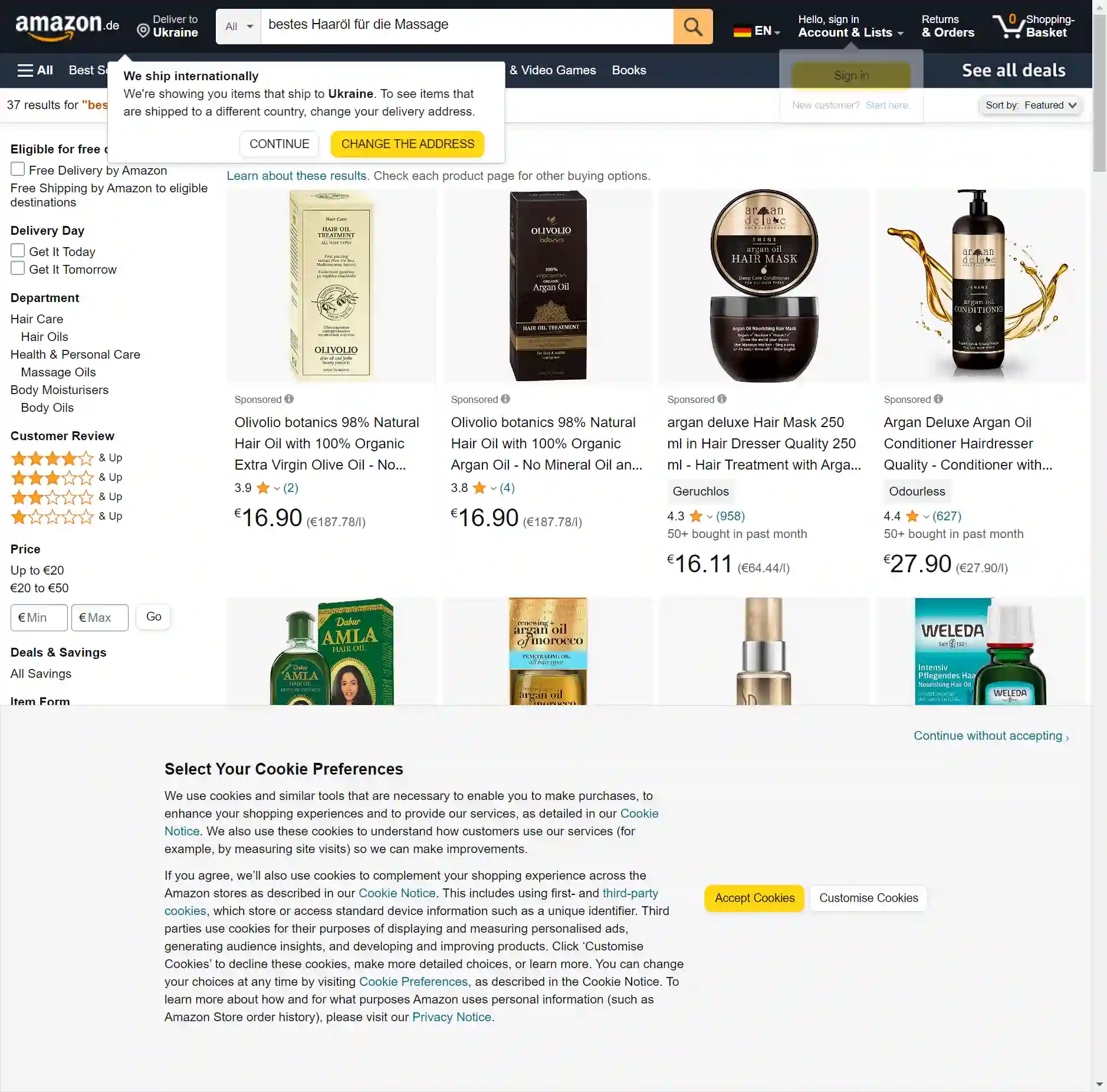Check the Get It Today option
The width and height of the screenshot is (1107, 1092).
[18, 251]
